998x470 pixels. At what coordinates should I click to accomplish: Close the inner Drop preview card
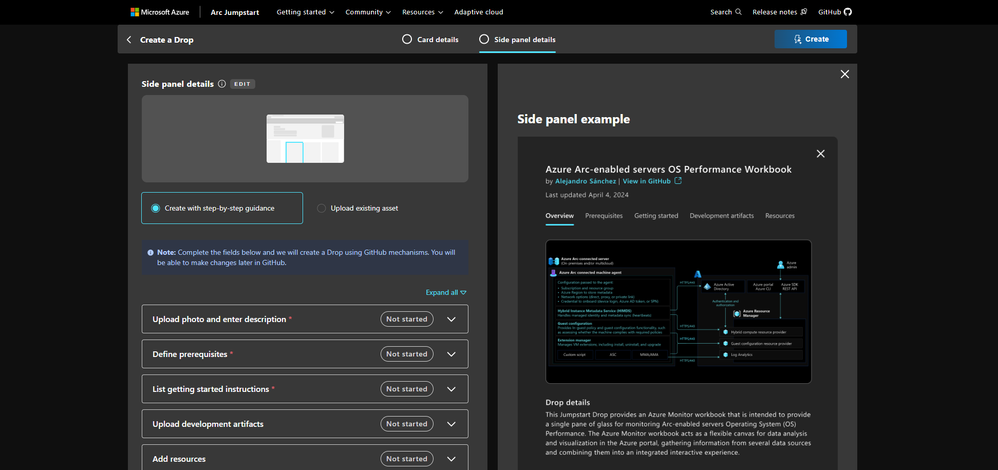820,153
